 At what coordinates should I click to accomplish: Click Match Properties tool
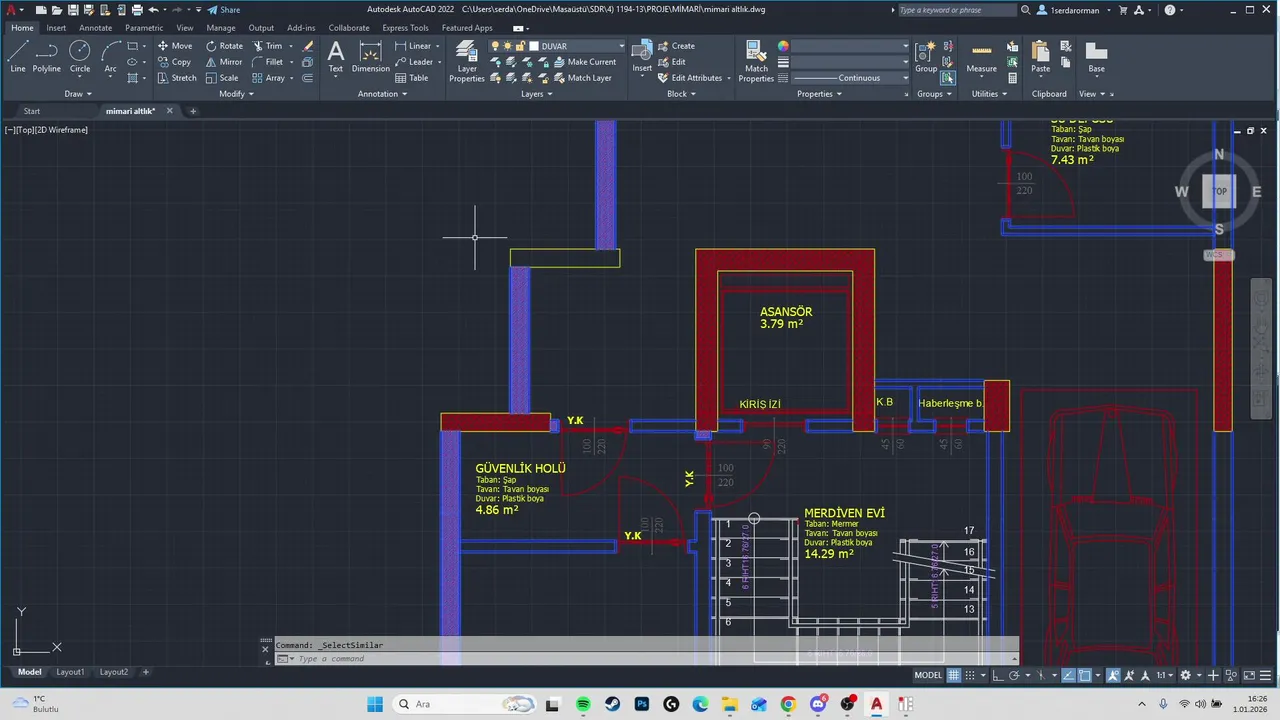click(x=756, y=60)
